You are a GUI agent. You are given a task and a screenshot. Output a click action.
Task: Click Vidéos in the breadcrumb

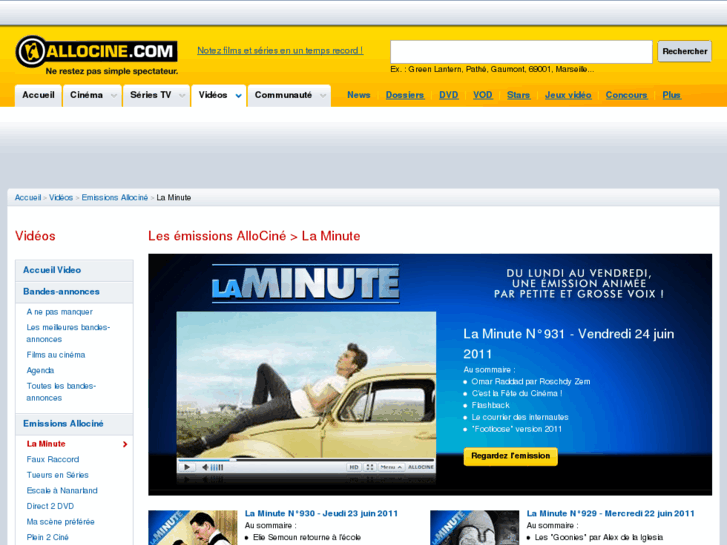click(61, 198)
